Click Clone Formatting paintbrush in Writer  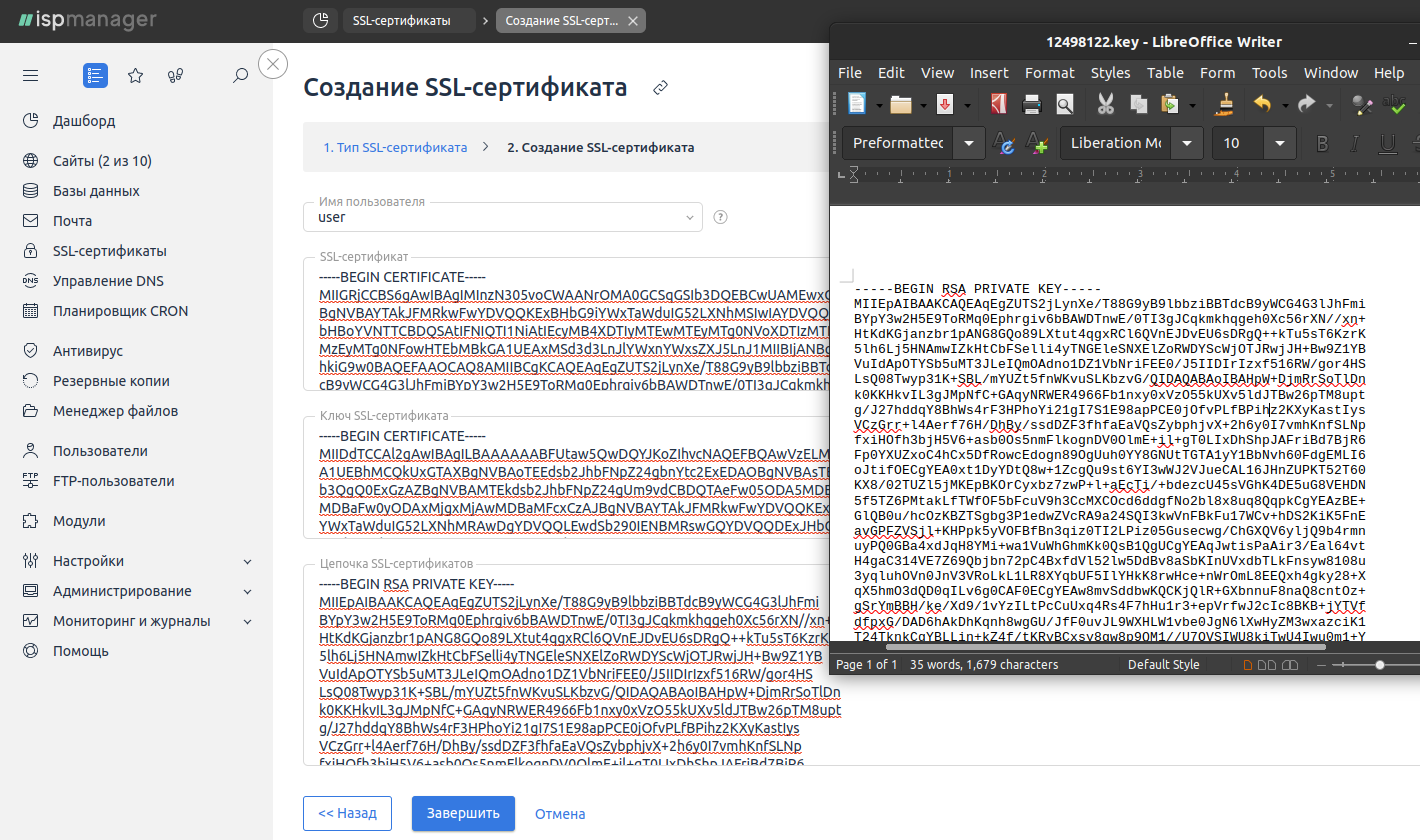pos(1225,103)
